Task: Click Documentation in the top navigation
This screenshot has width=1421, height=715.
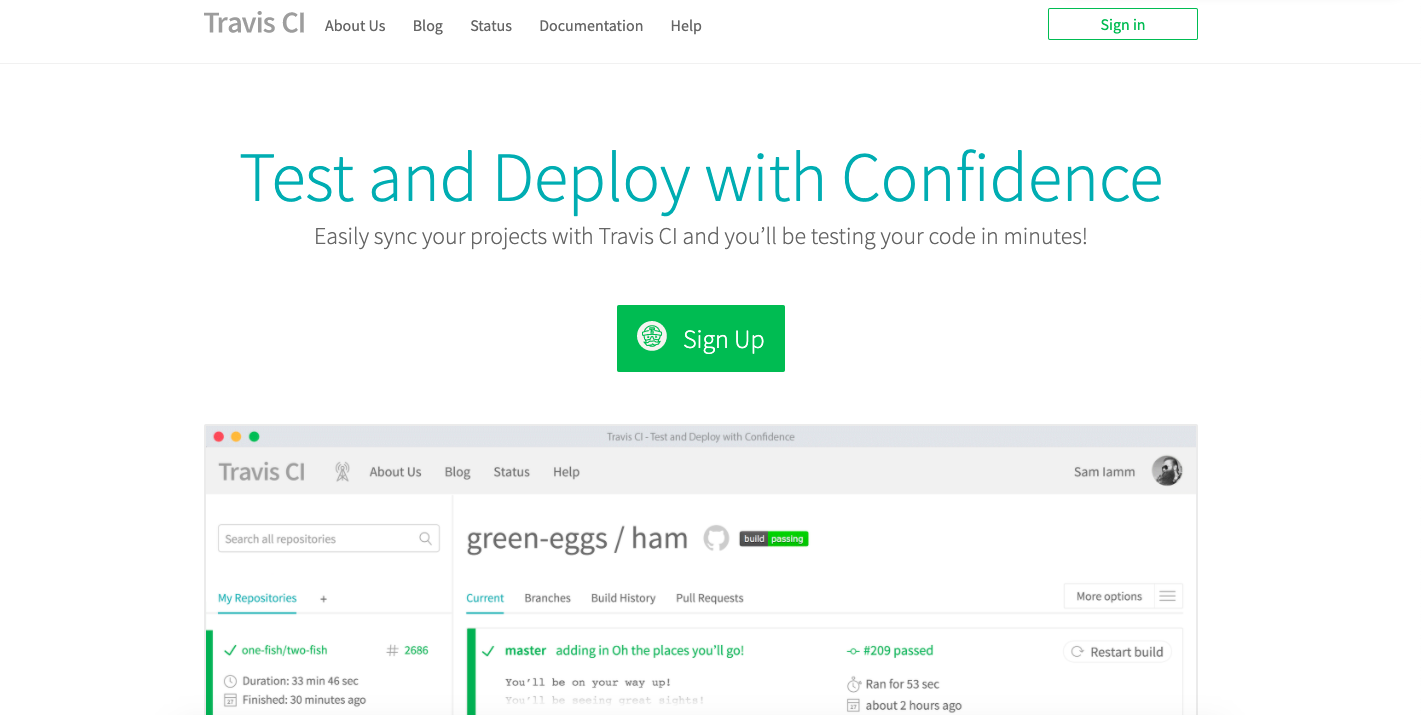Action: tap(590, 25)
